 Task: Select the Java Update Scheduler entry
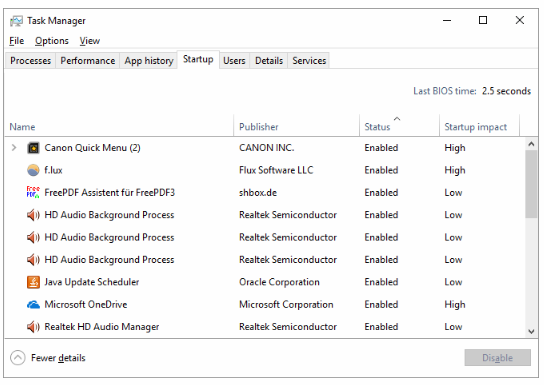coord(92,282)
